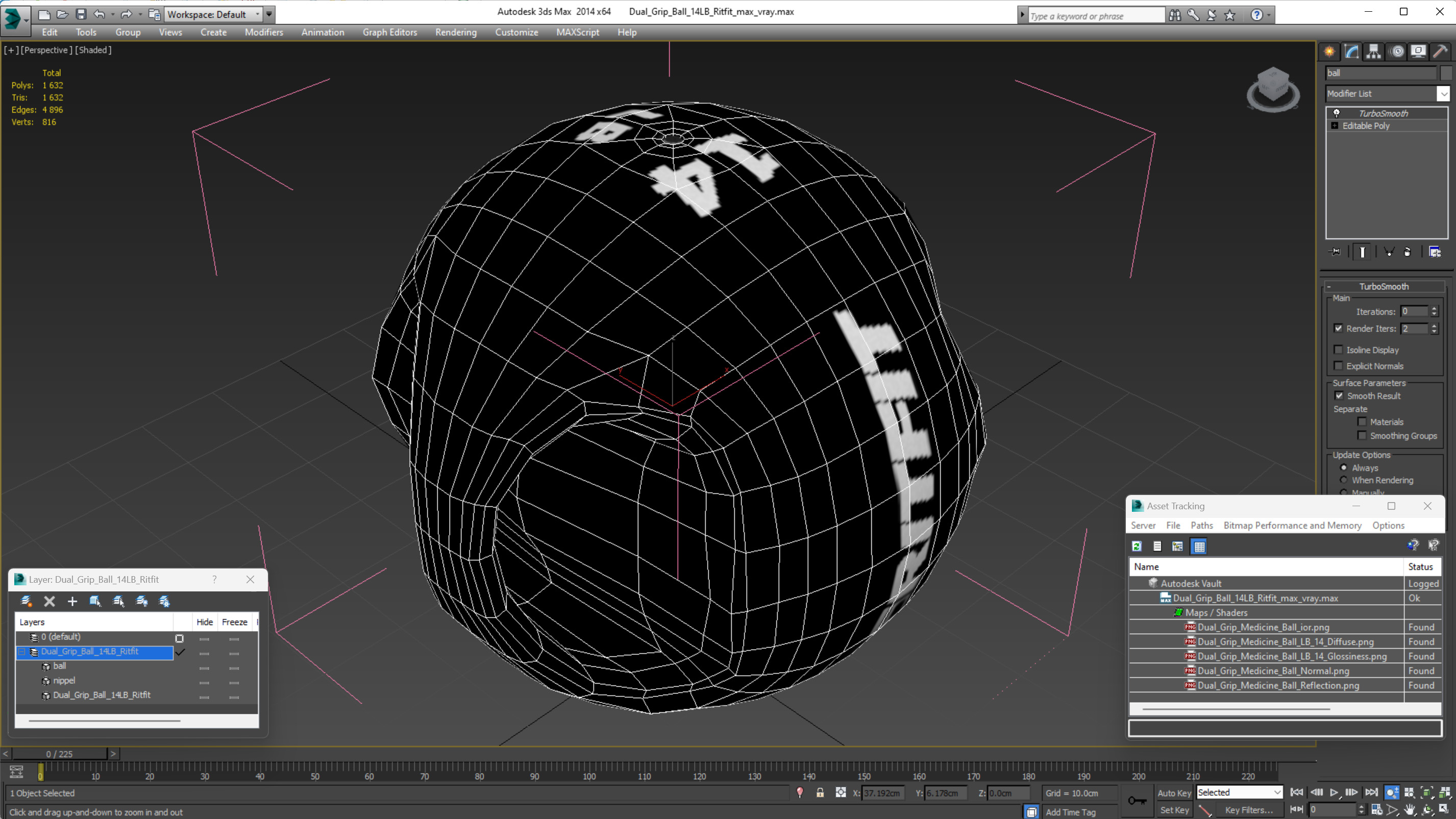Open the Graph Editors menu

[x=389, y=32]
